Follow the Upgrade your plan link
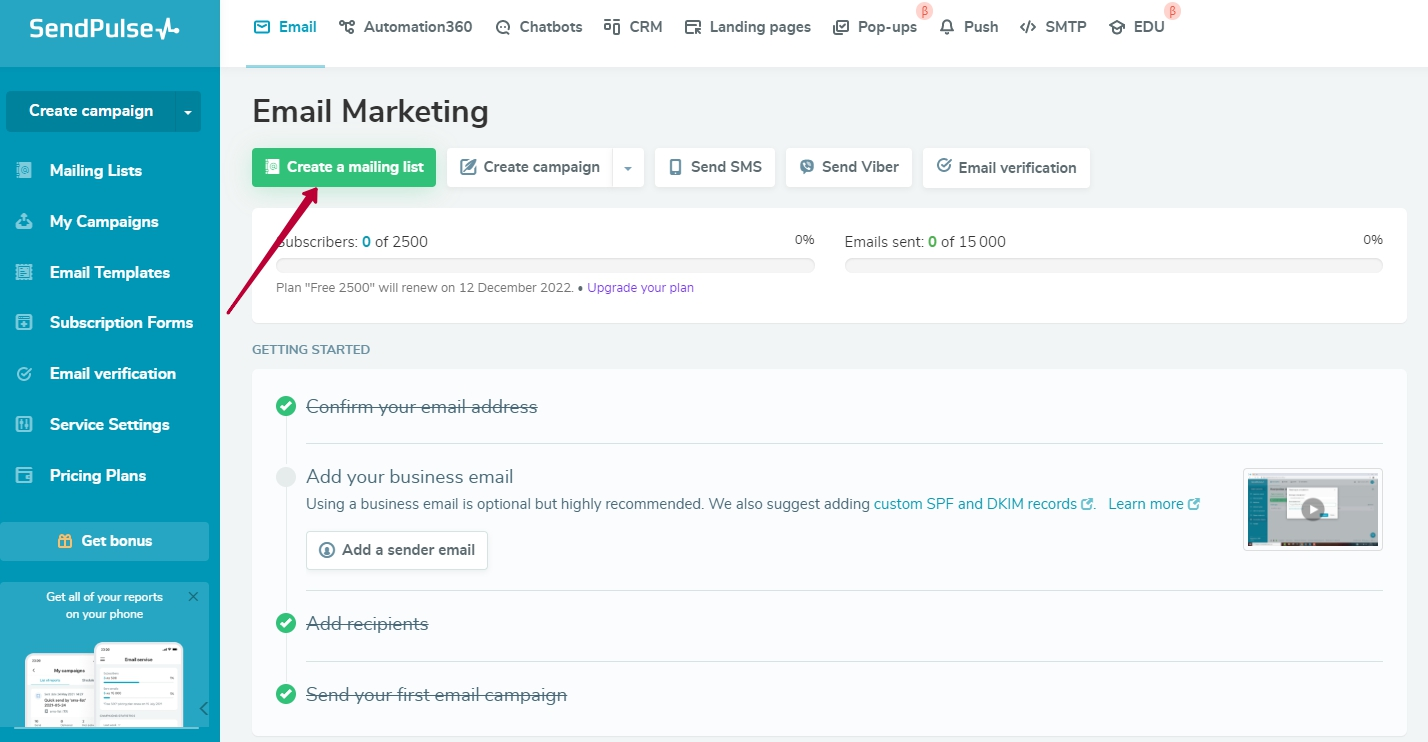 (x=640, y=288)
